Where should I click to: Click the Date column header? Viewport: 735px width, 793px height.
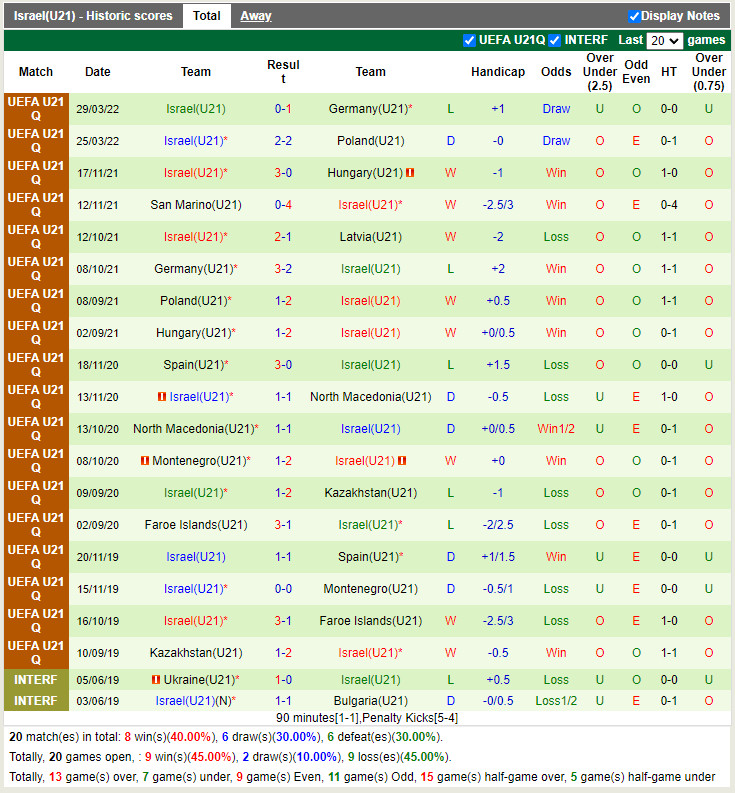pos(98,72)
